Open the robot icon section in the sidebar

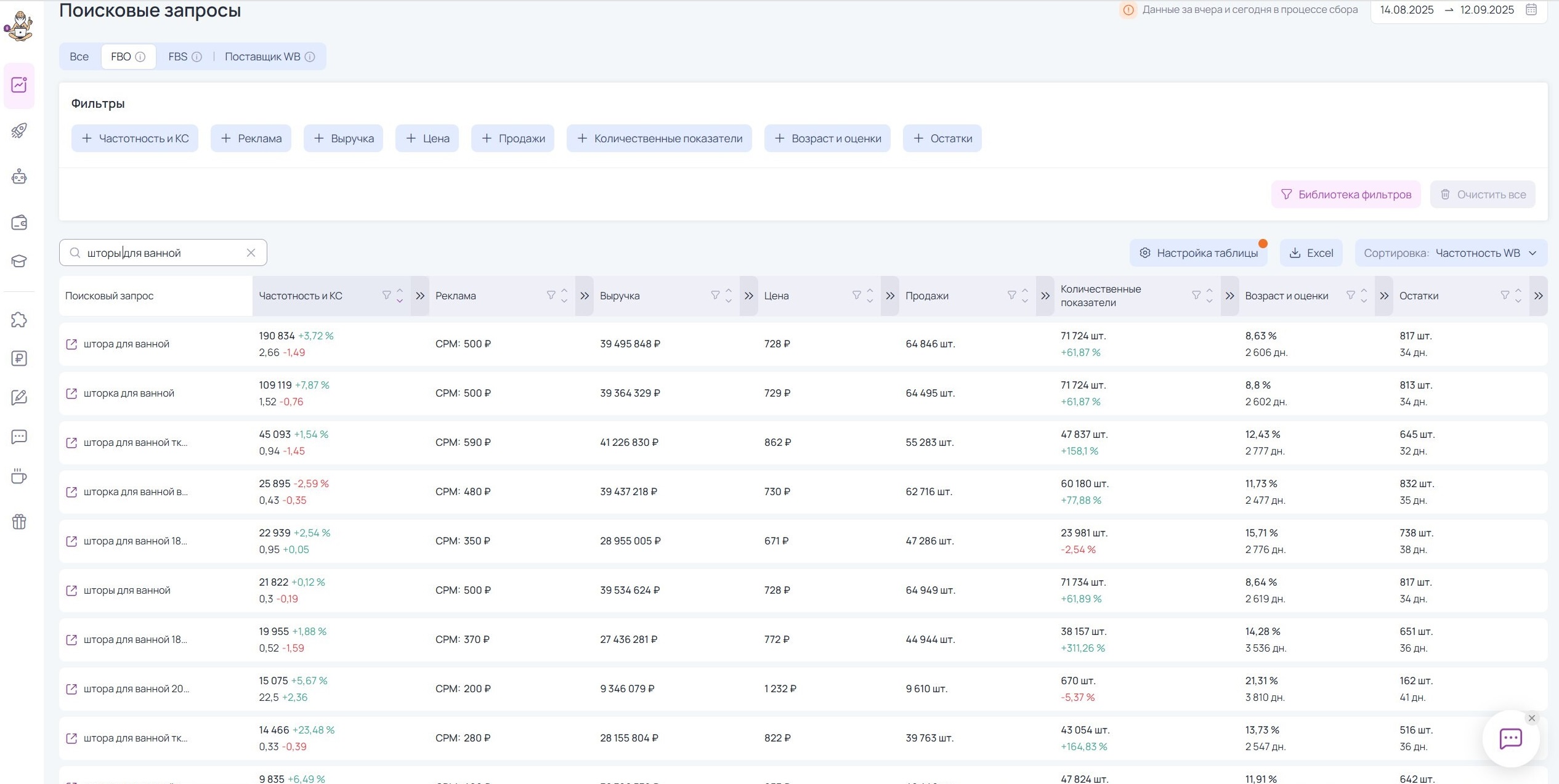tap(19, 177)
